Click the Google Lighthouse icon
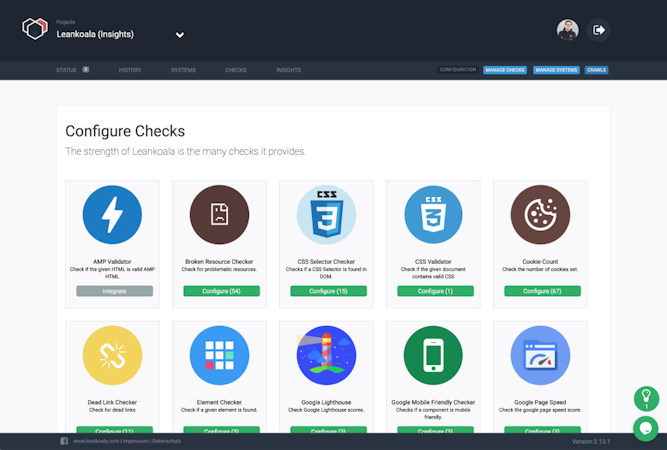The height and width of the screenshot is (450, 667). click(x=326, y=355)
